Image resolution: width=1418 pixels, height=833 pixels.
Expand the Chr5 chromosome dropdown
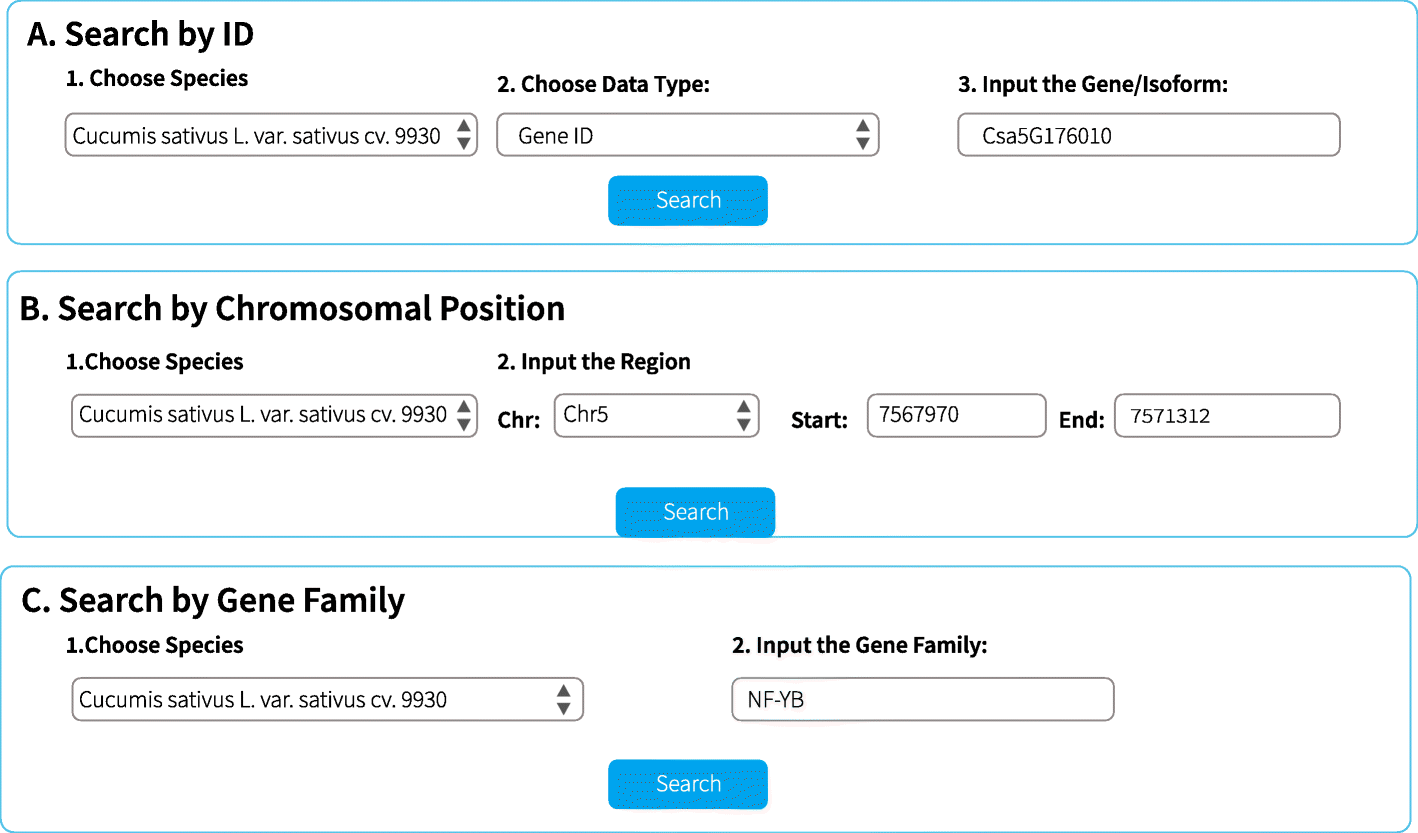click(656, 415)
